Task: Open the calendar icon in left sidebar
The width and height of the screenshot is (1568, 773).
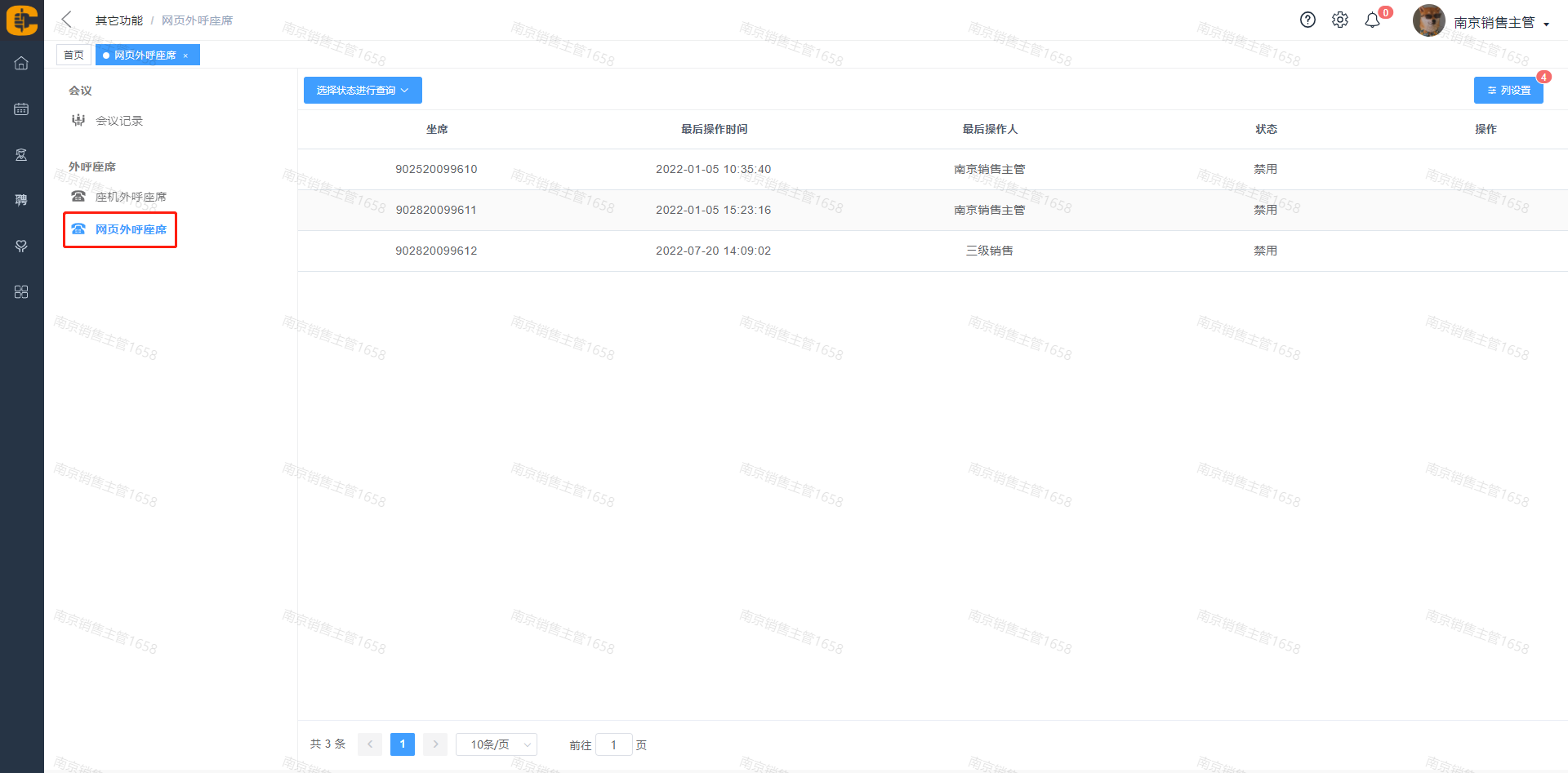Action: [x=21, y=109]
